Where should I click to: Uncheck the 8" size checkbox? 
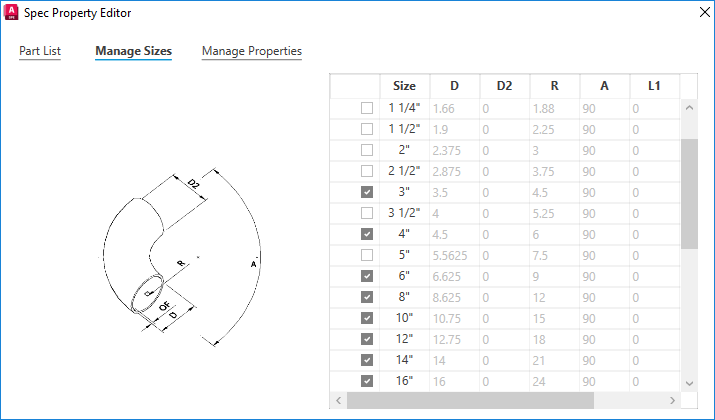[x=367, y=297]
